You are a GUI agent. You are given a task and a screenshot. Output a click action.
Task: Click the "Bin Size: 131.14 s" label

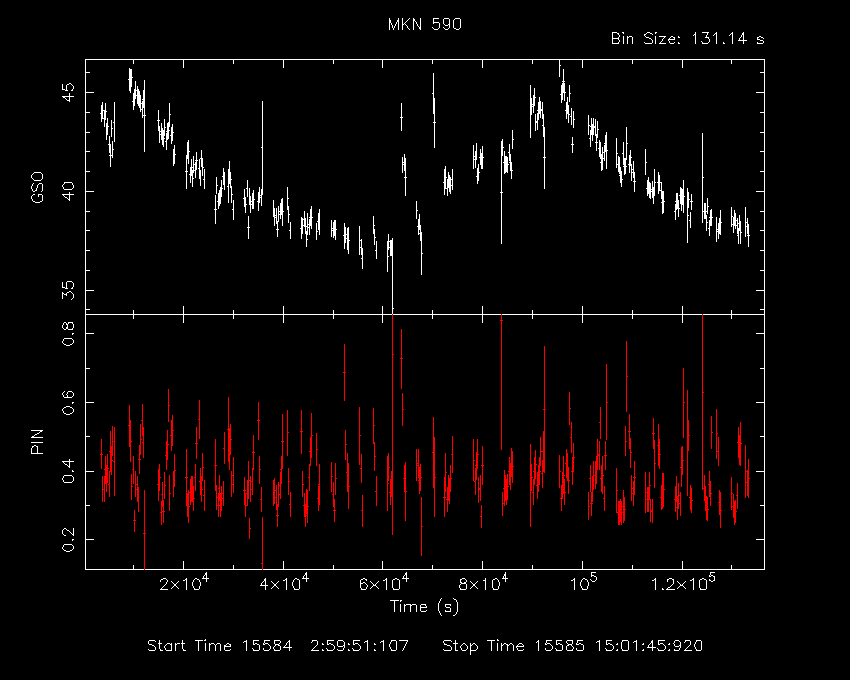point(687,39)
